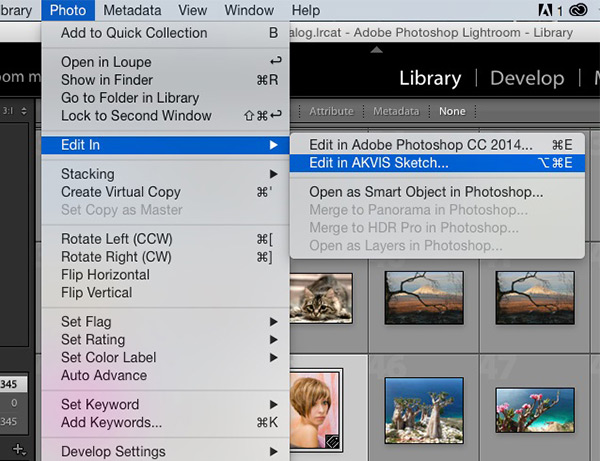Choose Rotate Left (CCW)
This screenshot has height=461, width=600.
pyautogui.click(x=165, y=239)
